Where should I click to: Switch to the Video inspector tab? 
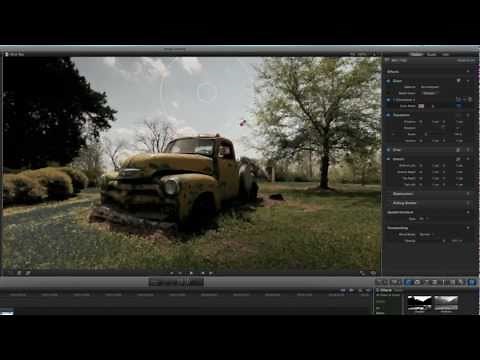[415, 54]
